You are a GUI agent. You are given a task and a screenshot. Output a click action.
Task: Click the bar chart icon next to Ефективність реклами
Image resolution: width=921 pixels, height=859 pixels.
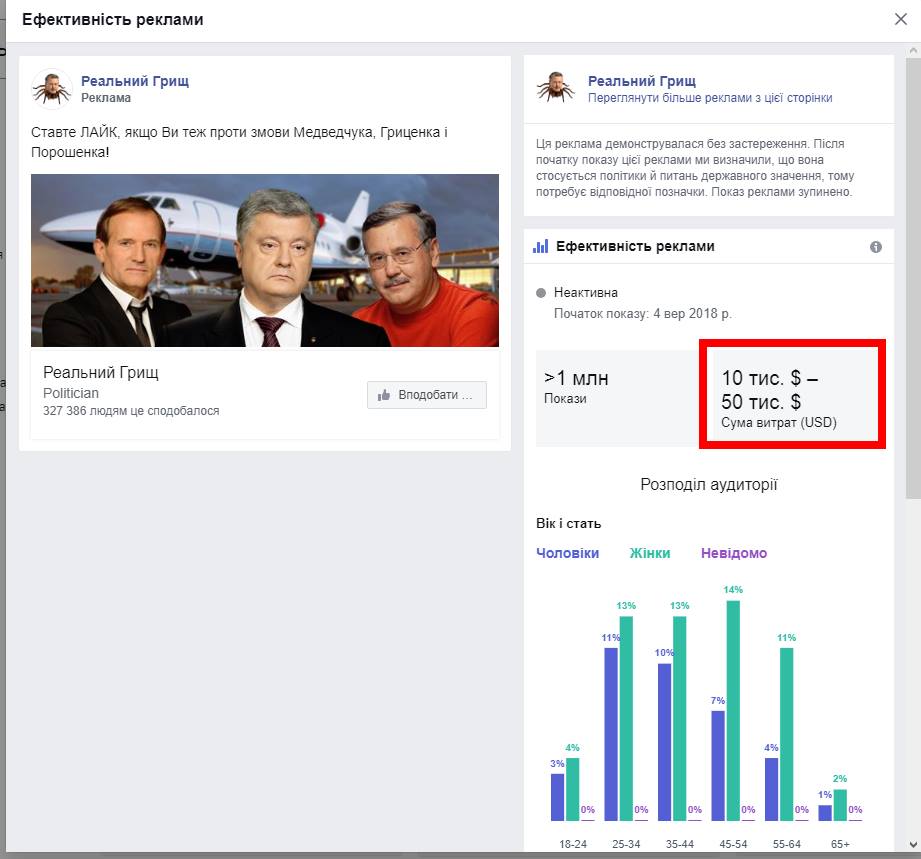pos(541,247)
